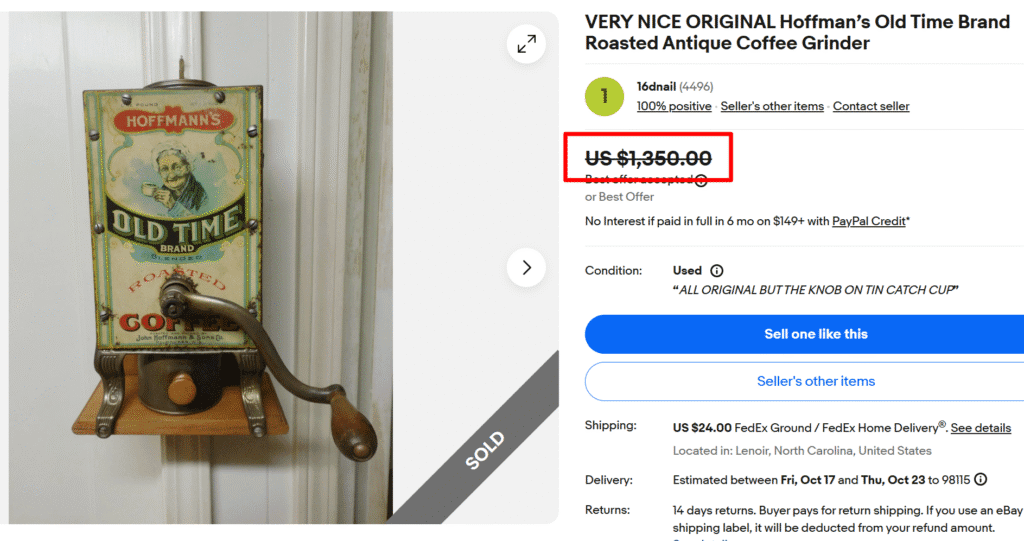Screen dimensions: 1024x541
Task: Open delivery estimate info icon
Action: coord(980,479)
